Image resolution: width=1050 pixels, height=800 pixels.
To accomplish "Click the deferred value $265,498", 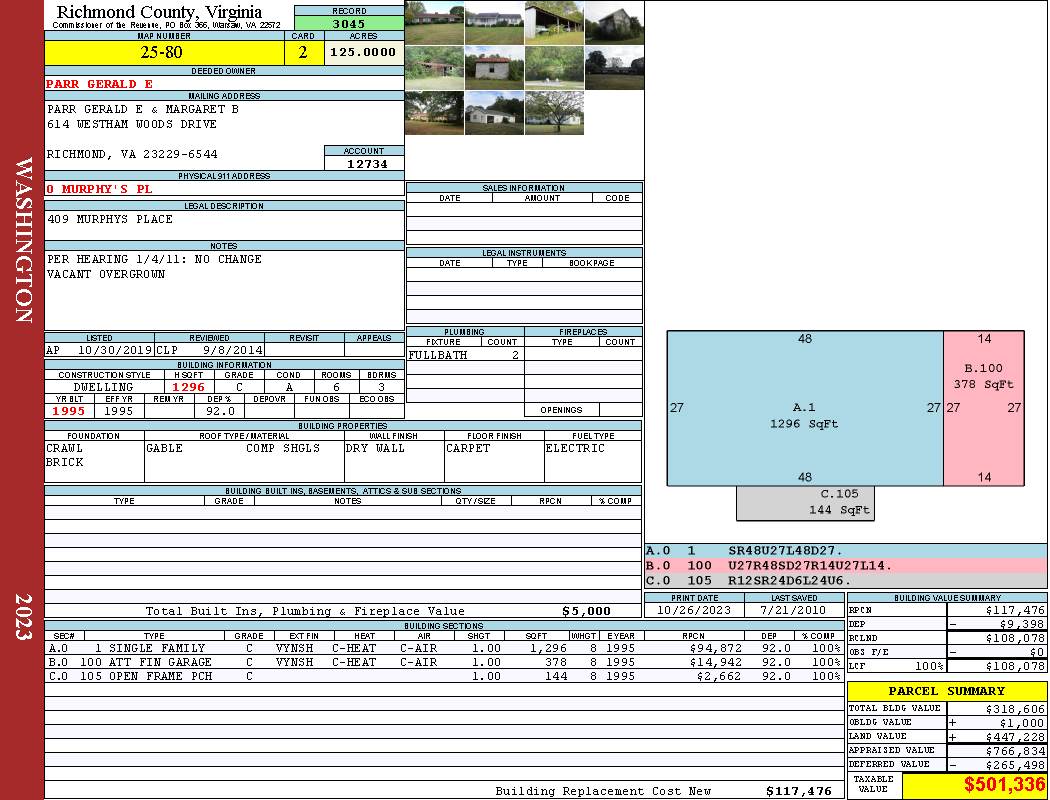I will [1015, 765].
